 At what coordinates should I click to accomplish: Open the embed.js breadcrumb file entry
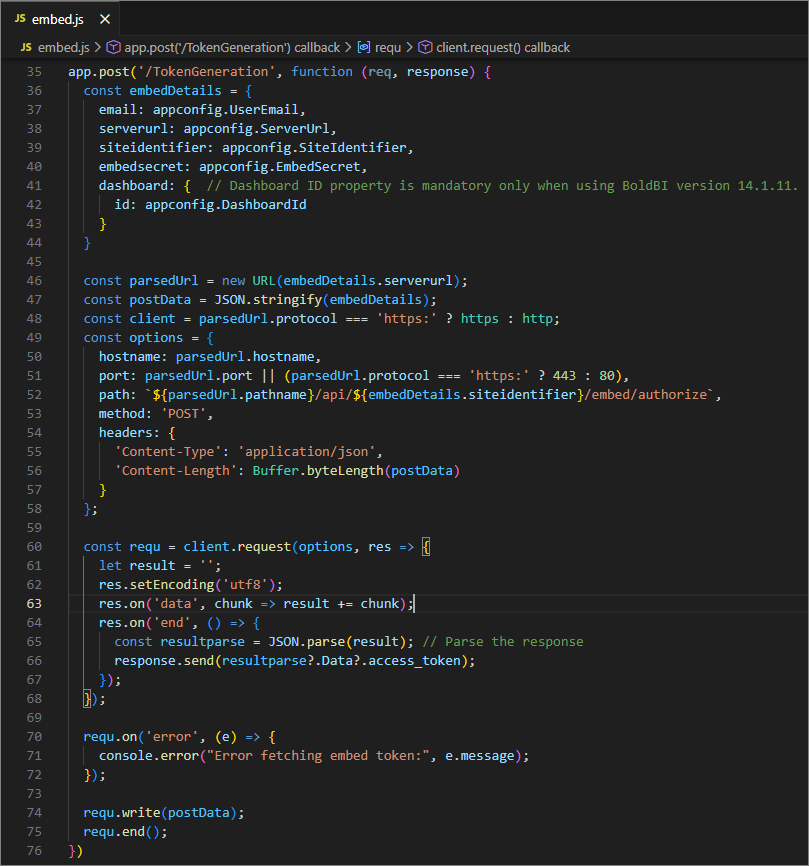coord(62,47)
